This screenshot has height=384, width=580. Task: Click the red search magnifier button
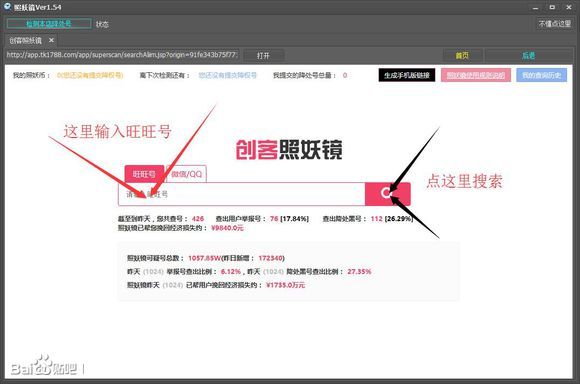coord(387,194)
